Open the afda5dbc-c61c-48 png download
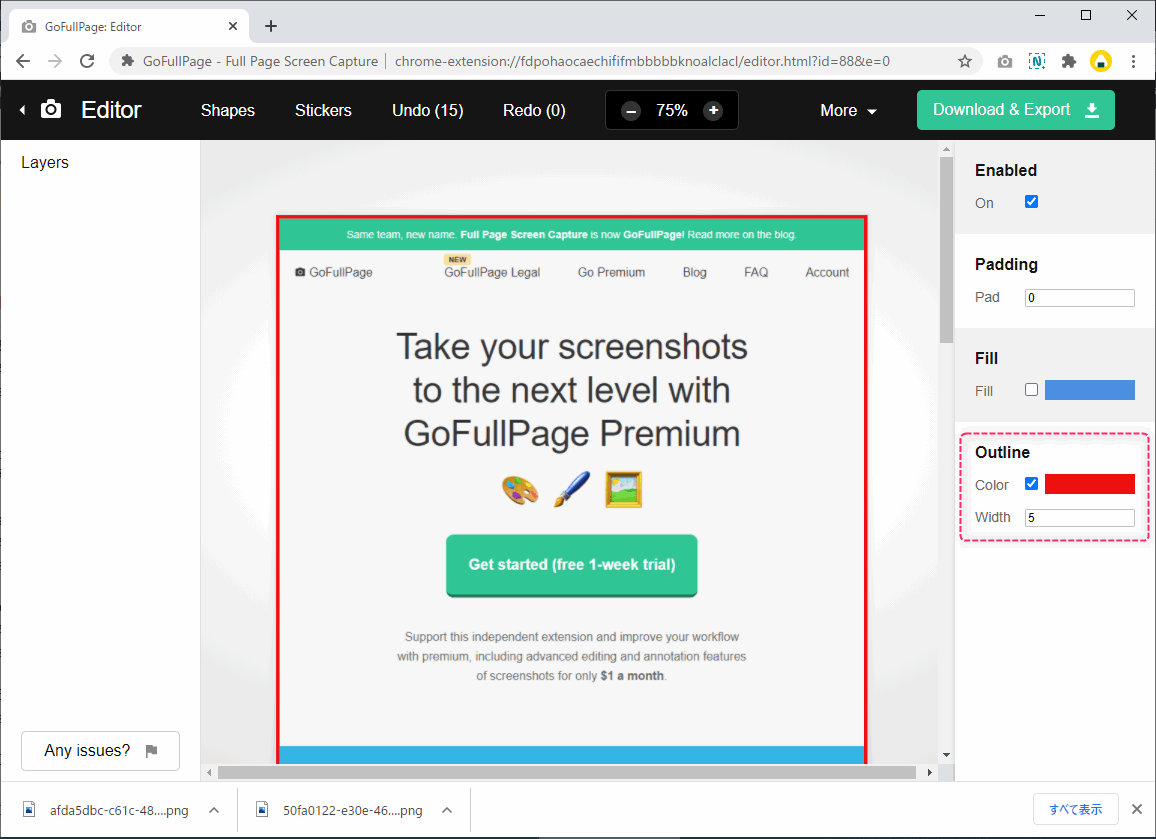The height and width of the screenshot is (839, 1156). [119, 810]
